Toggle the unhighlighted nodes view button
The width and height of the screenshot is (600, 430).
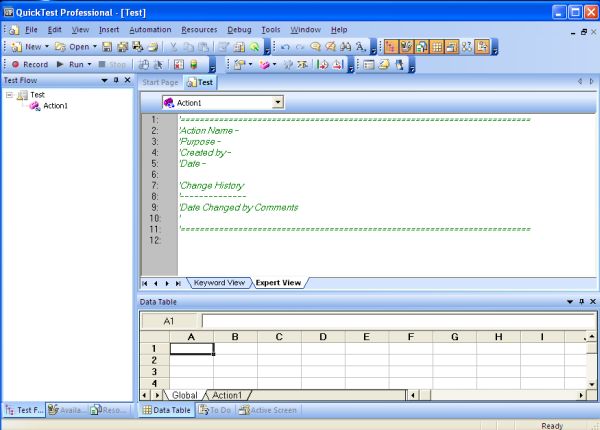click(x=467, y=47)
